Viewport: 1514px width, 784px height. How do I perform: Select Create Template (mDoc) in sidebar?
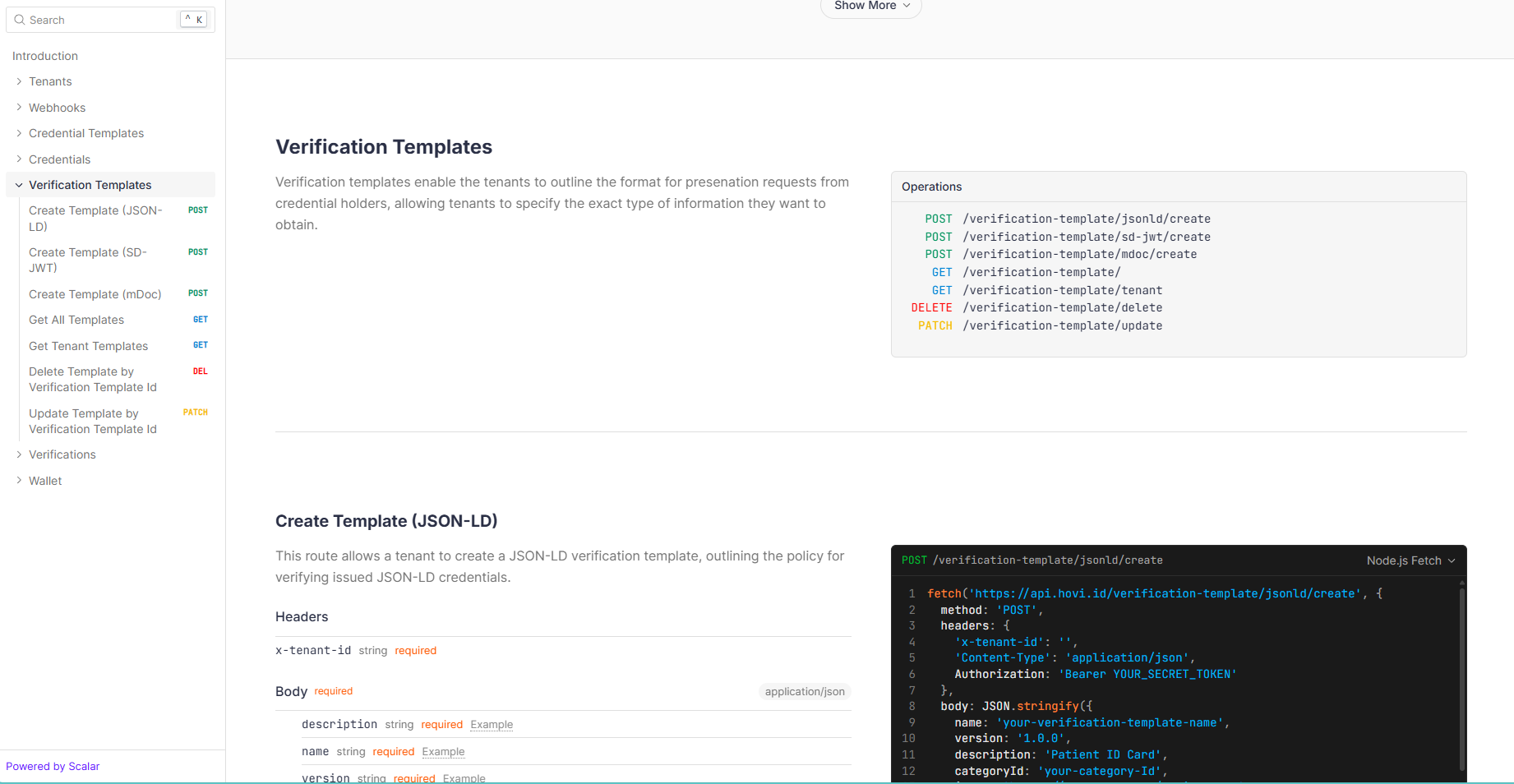pyautogui.click(x=95, y=294)
